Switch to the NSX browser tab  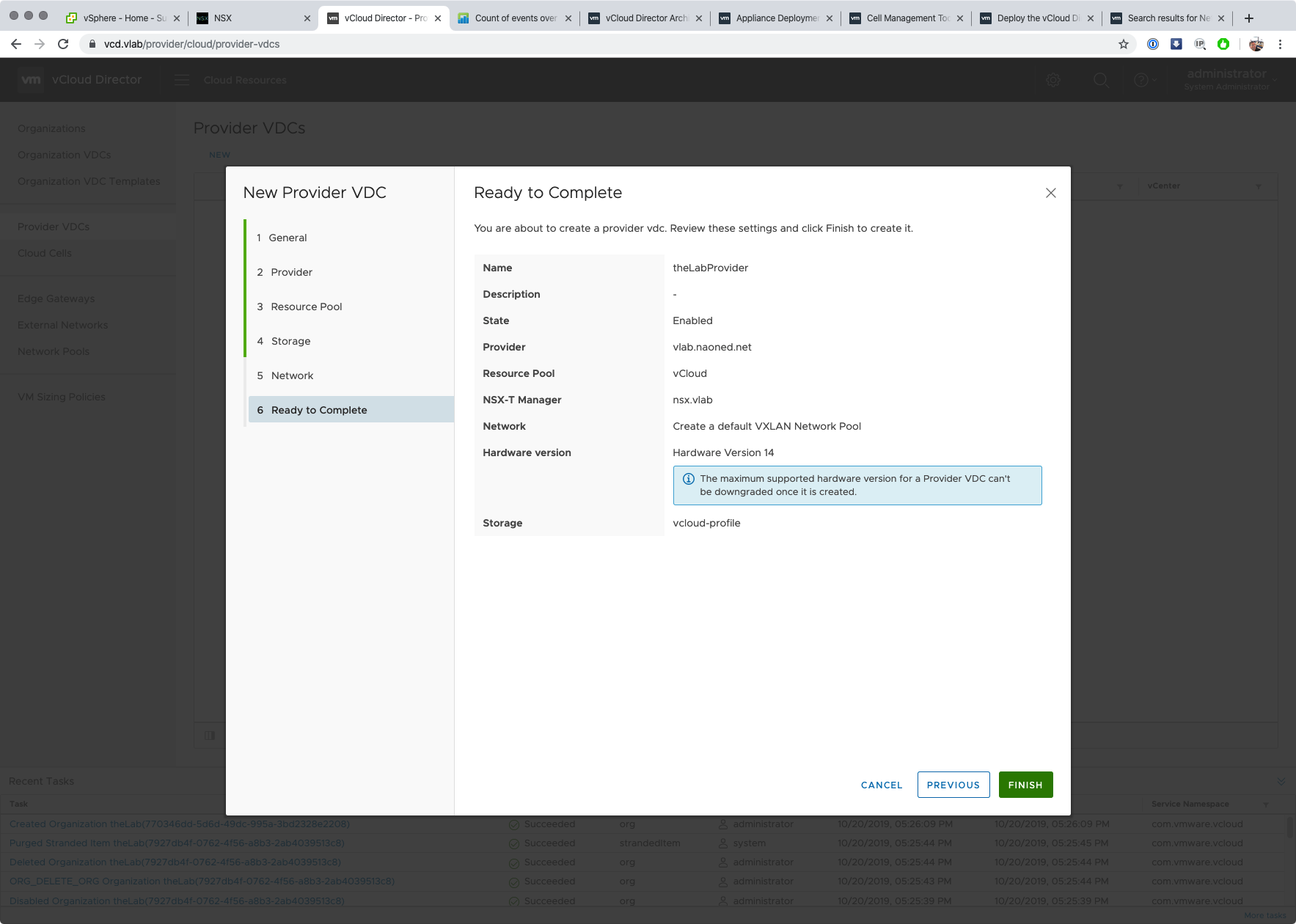(x=249, y=18)
